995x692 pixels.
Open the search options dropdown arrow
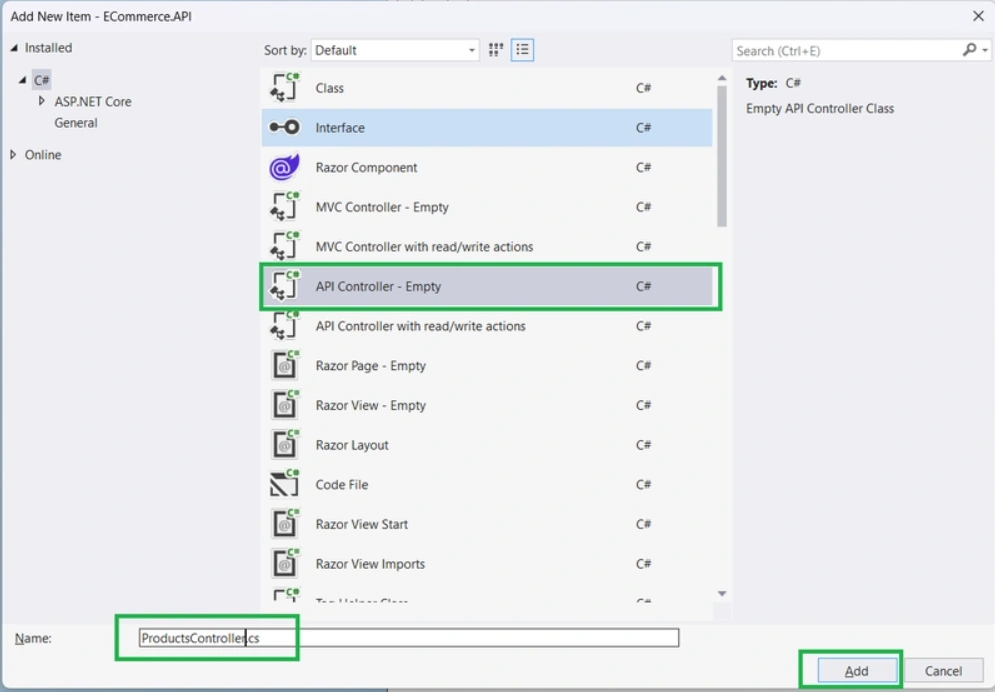point(985,51)
